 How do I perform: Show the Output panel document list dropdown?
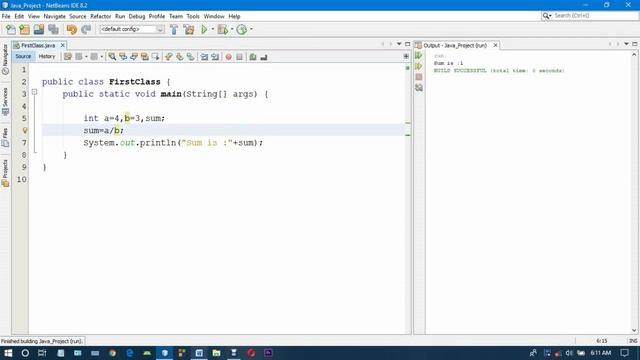tap(627, 44)
